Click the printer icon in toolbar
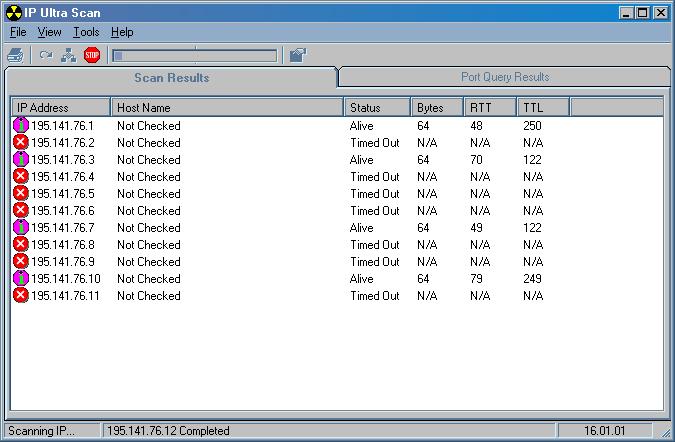This screenshot has width=675, height=442. tap(15, 56)
